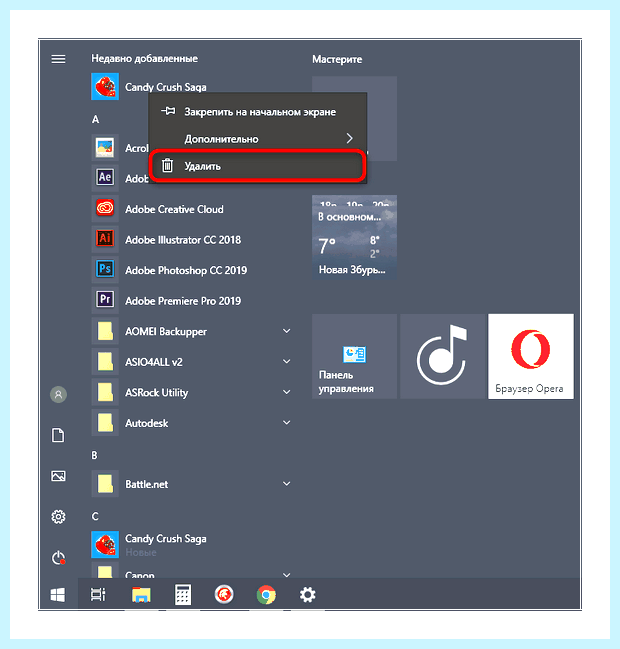The height and width of the screenshot is (649, 620).
Task: Click the letter A section header
Action: tap(95, 120)
